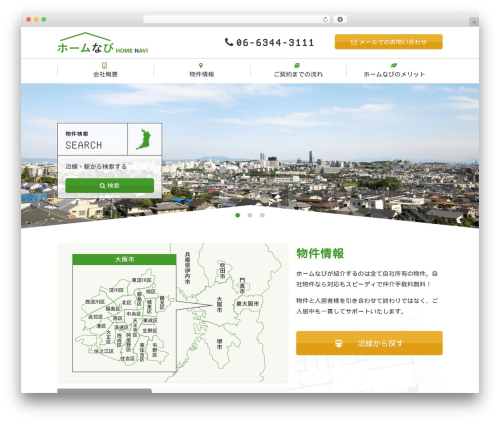This screenshot has height=423, width=500.
Task: Click the ホームなび HOME NAVI logo
Action: tap(103, 43)
